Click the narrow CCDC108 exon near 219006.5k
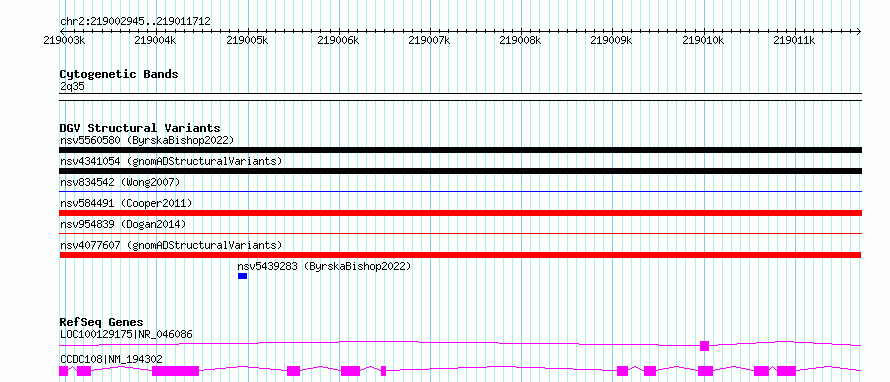 384,371
